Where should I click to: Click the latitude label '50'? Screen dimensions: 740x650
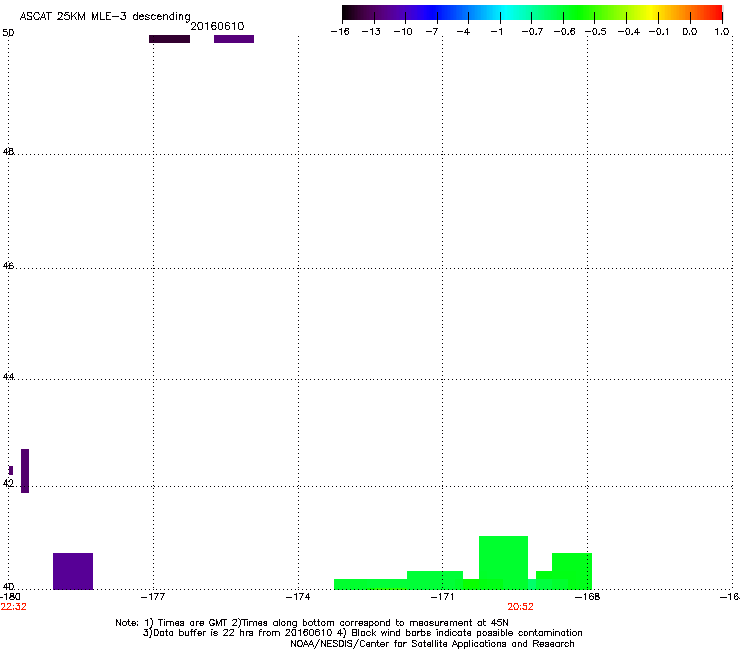pyautogui.click(x=8, y=33)
